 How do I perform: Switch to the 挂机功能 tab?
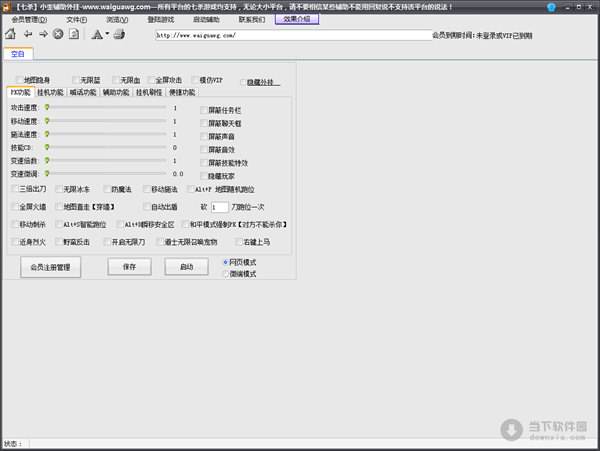click(50, 93)
